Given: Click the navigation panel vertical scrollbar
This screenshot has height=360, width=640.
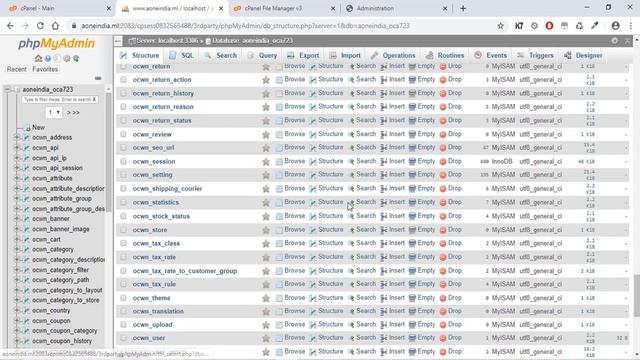Looking at the screenshot, I should (x=108, y=151).
